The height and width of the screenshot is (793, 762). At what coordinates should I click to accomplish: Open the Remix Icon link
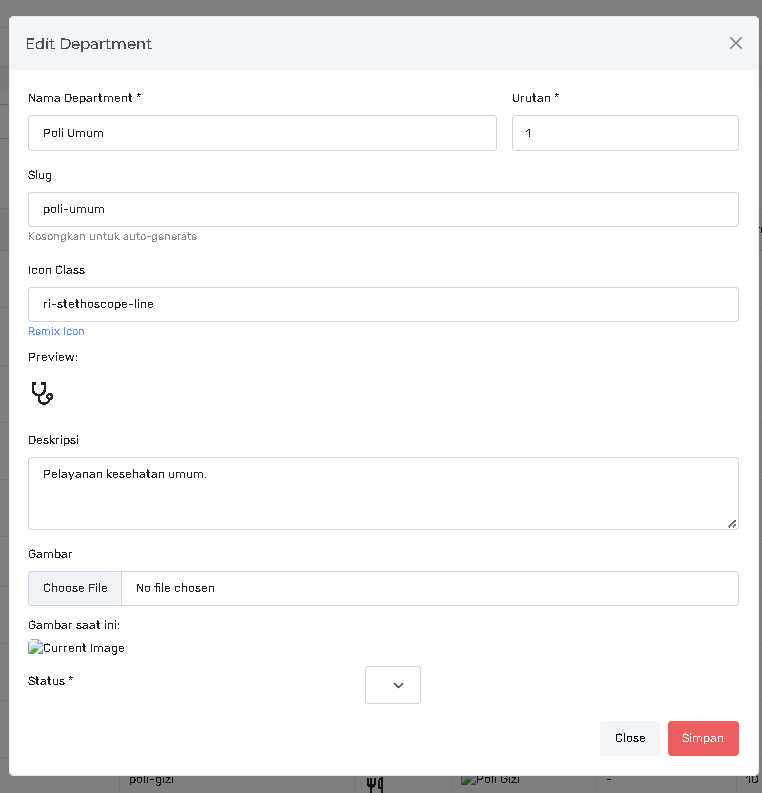click(x=56, y=331)
